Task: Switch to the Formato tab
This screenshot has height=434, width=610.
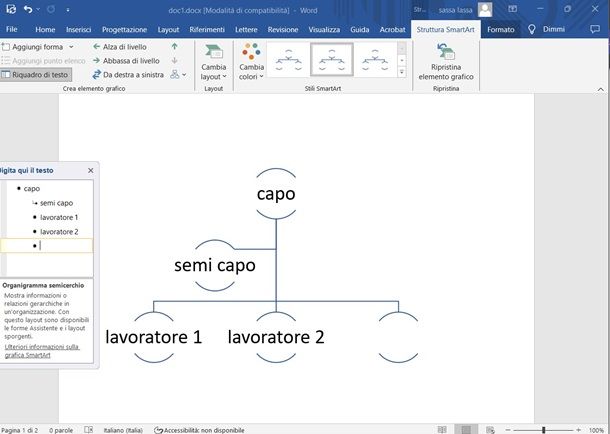Action: click(501, 30)
